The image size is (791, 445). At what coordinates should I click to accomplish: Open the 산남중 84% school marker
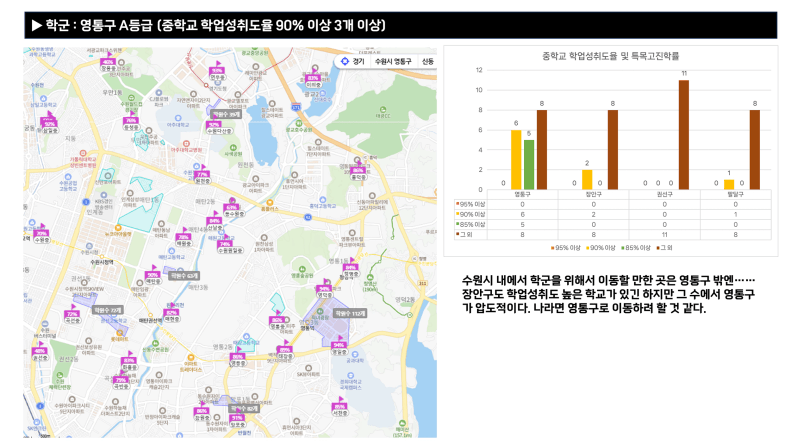[x=214, y=223]
